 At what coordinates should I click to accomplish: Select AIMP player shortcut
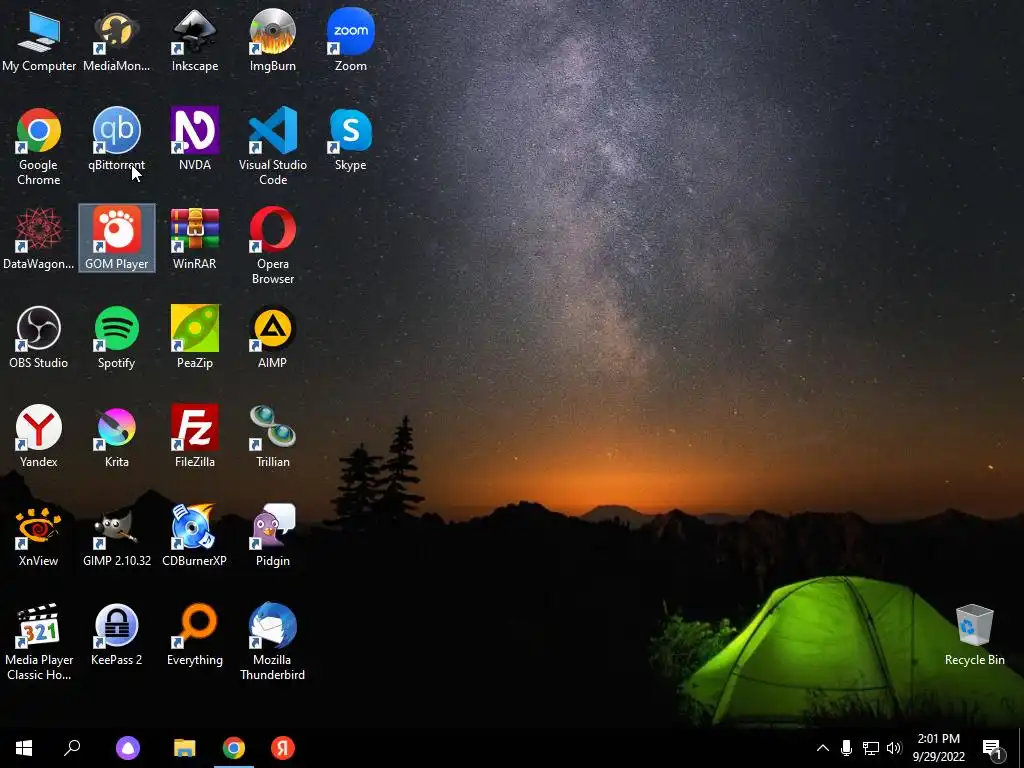tap(272, 338)
